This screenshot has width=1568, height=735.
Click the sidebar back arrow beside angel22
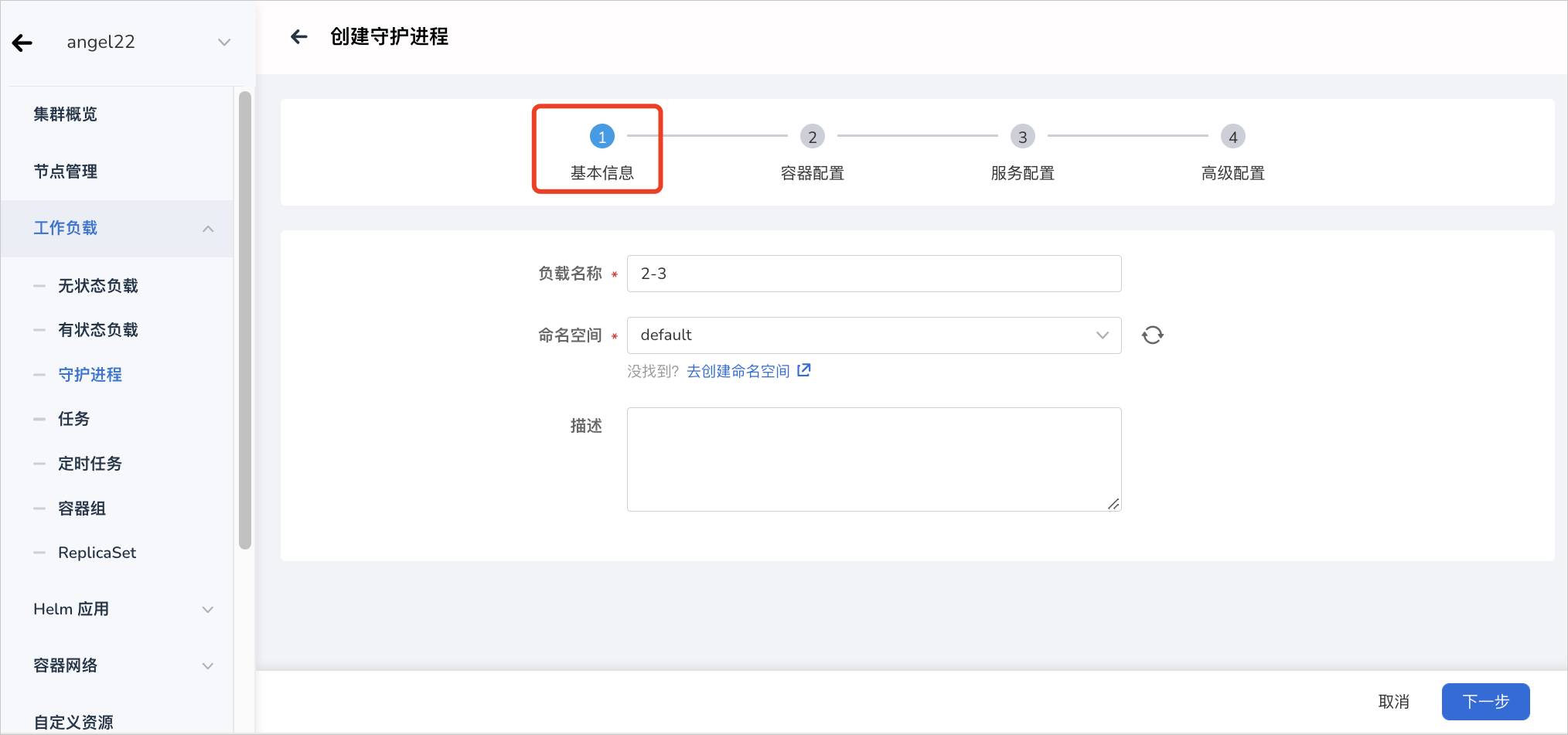tap(22, 43)
